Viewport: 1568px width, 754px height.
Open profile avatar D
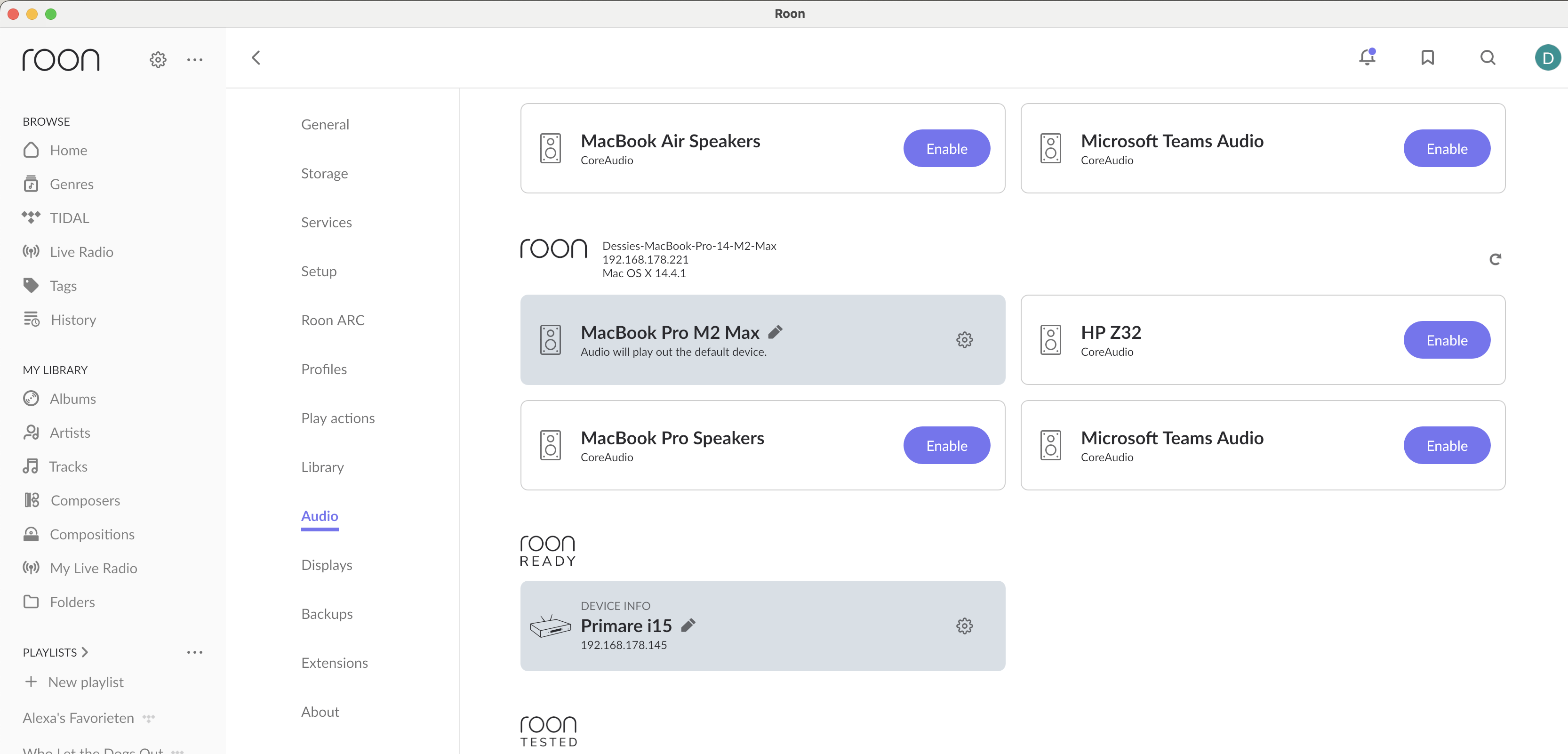click(1548, 58)
